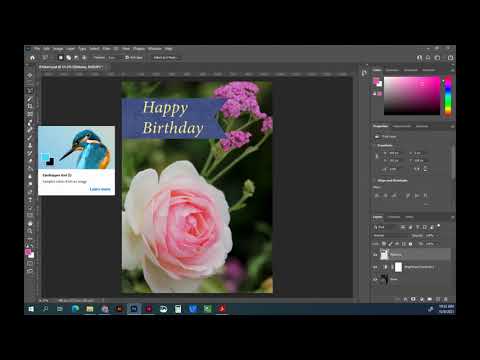This screenshot has height=360, width=480.
Task: Lock image pixels brush icon
Action: tap(390, 244)
